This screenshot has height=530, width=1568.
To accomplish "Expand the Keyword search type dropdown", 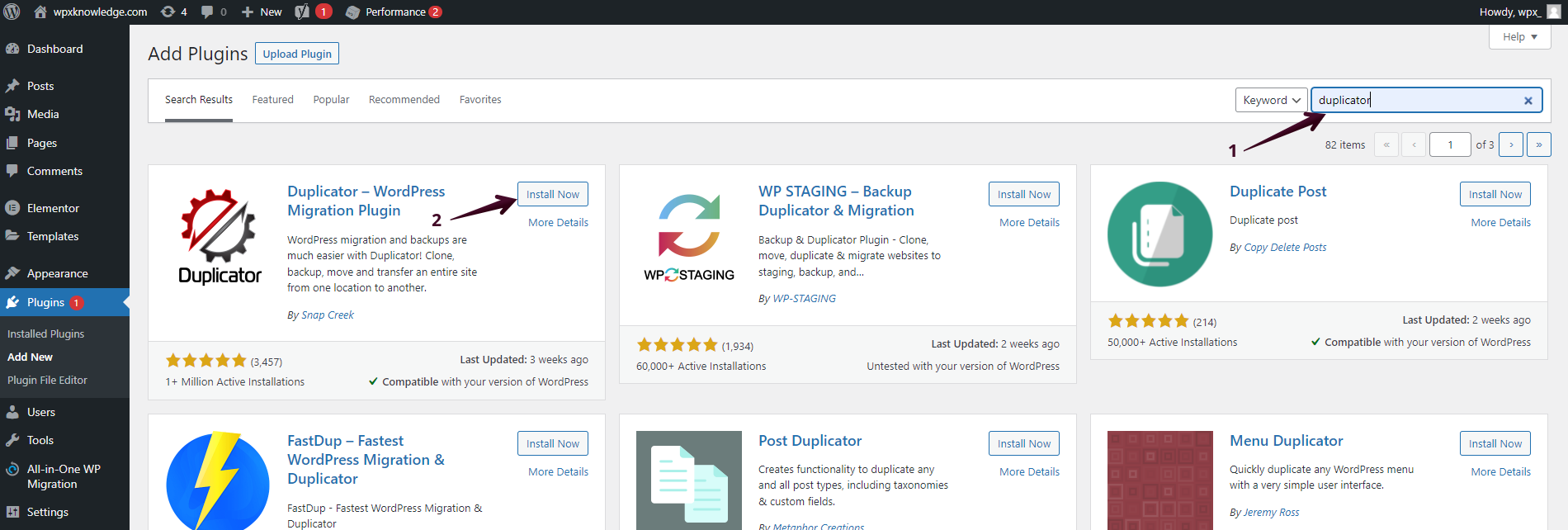I will point(1271,100).
